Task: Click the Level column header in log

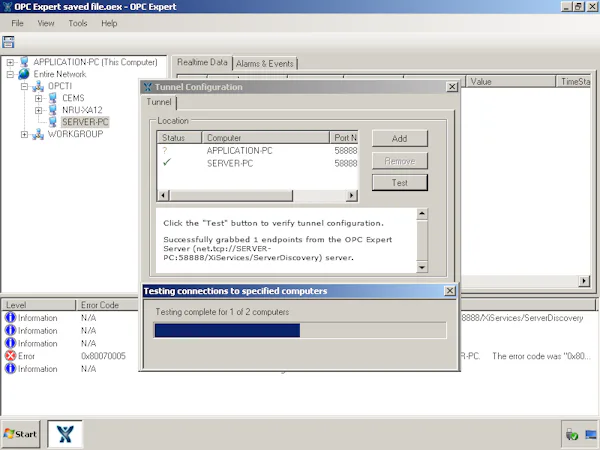Action: click(x=38, y=305)
